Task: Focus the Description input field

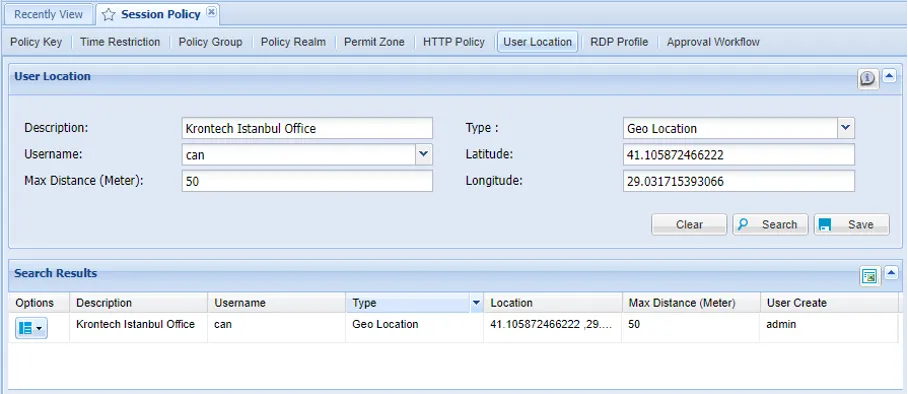Action: (307, 128)
